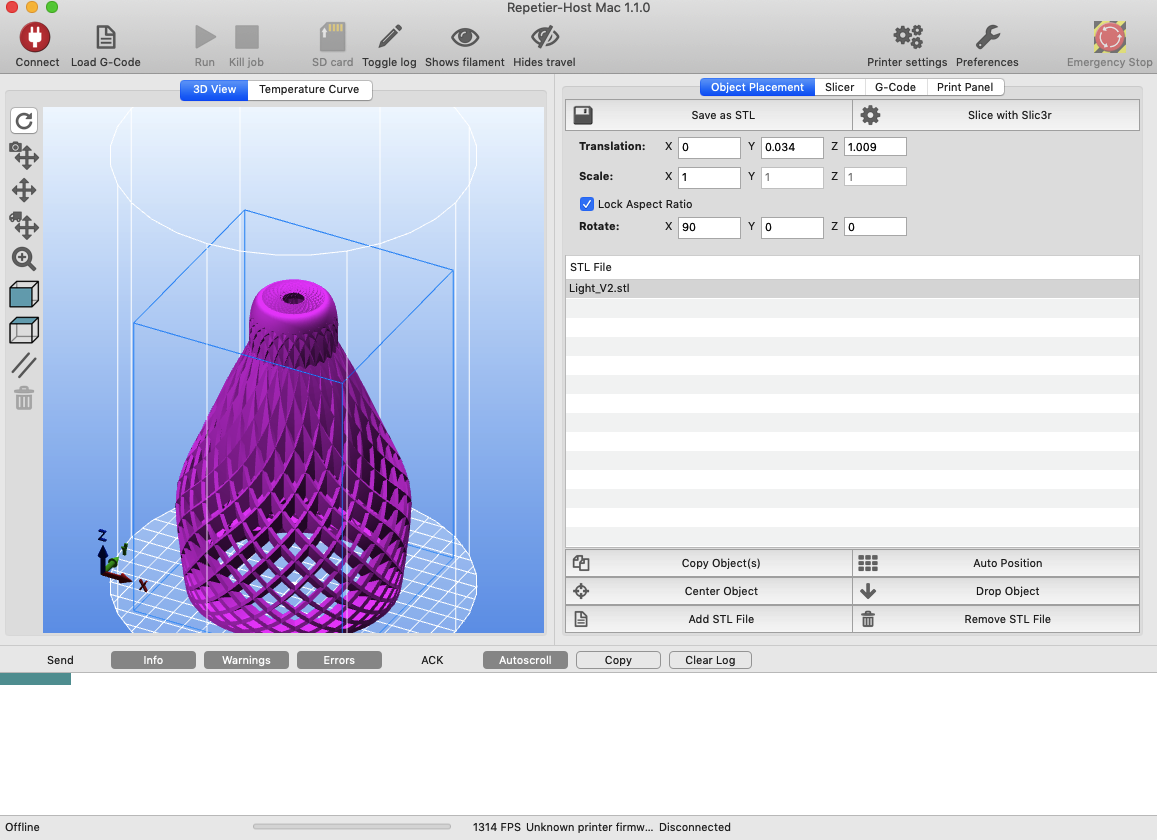Start the print with Run
The width and height of the screenshot is (1157, 840).
pyautogui.click(x=205, y=37)
